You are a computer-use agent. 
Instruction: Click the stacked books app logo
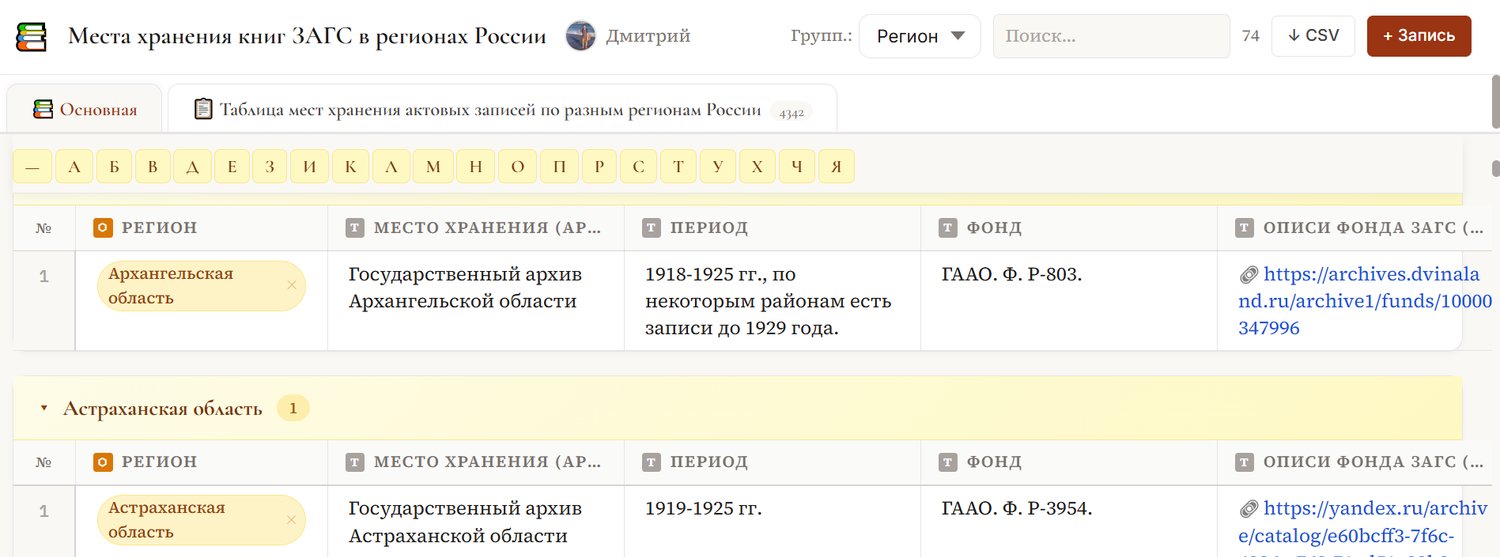[32, 36]
